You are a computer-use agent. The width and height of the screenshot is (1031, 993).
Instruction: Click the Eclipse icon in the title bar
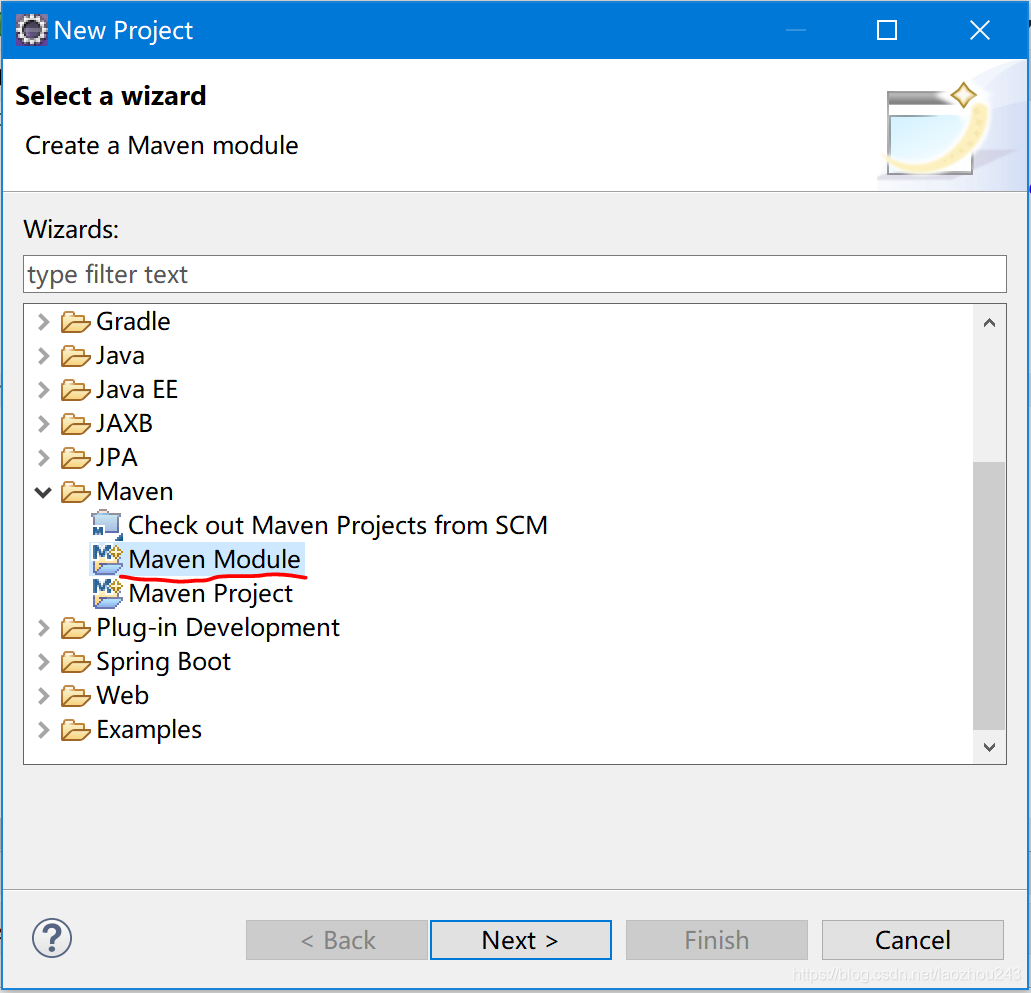point(32,30)
